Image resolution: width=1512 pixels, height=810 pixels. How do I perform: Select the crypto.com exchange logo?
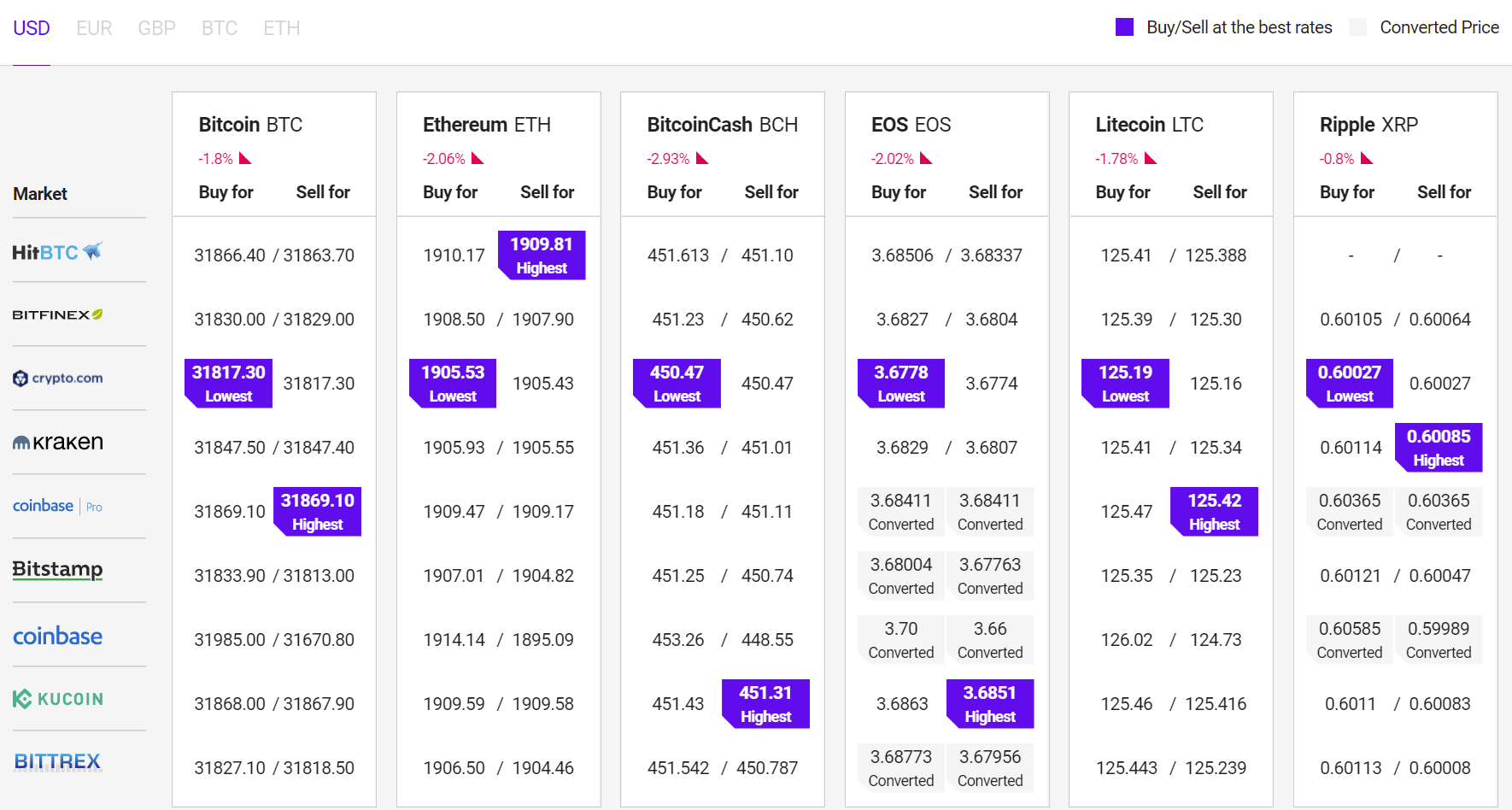pyautogui.click(x=57, y=379)
